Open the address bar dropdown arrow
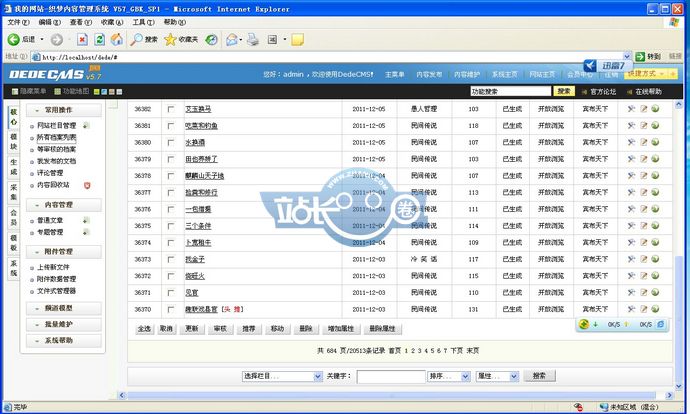This screenshot has width=690, height=414. pos(627,56)
